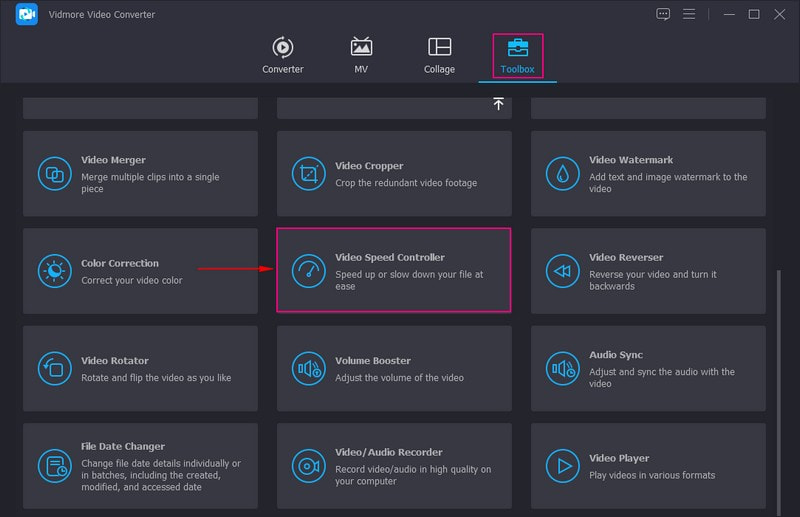Click the Video Merger icon
Screen dimensions: 800x517
tap(54, 173)
